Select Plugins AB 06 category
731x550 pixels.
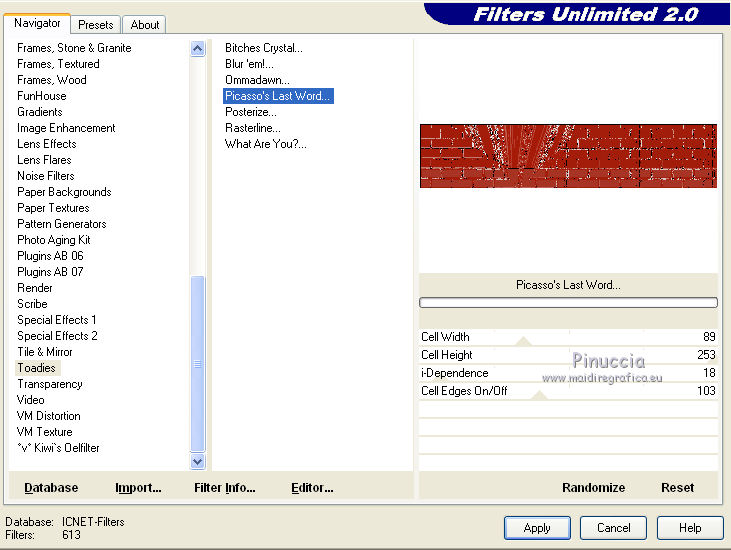click(x=50, y=256)
